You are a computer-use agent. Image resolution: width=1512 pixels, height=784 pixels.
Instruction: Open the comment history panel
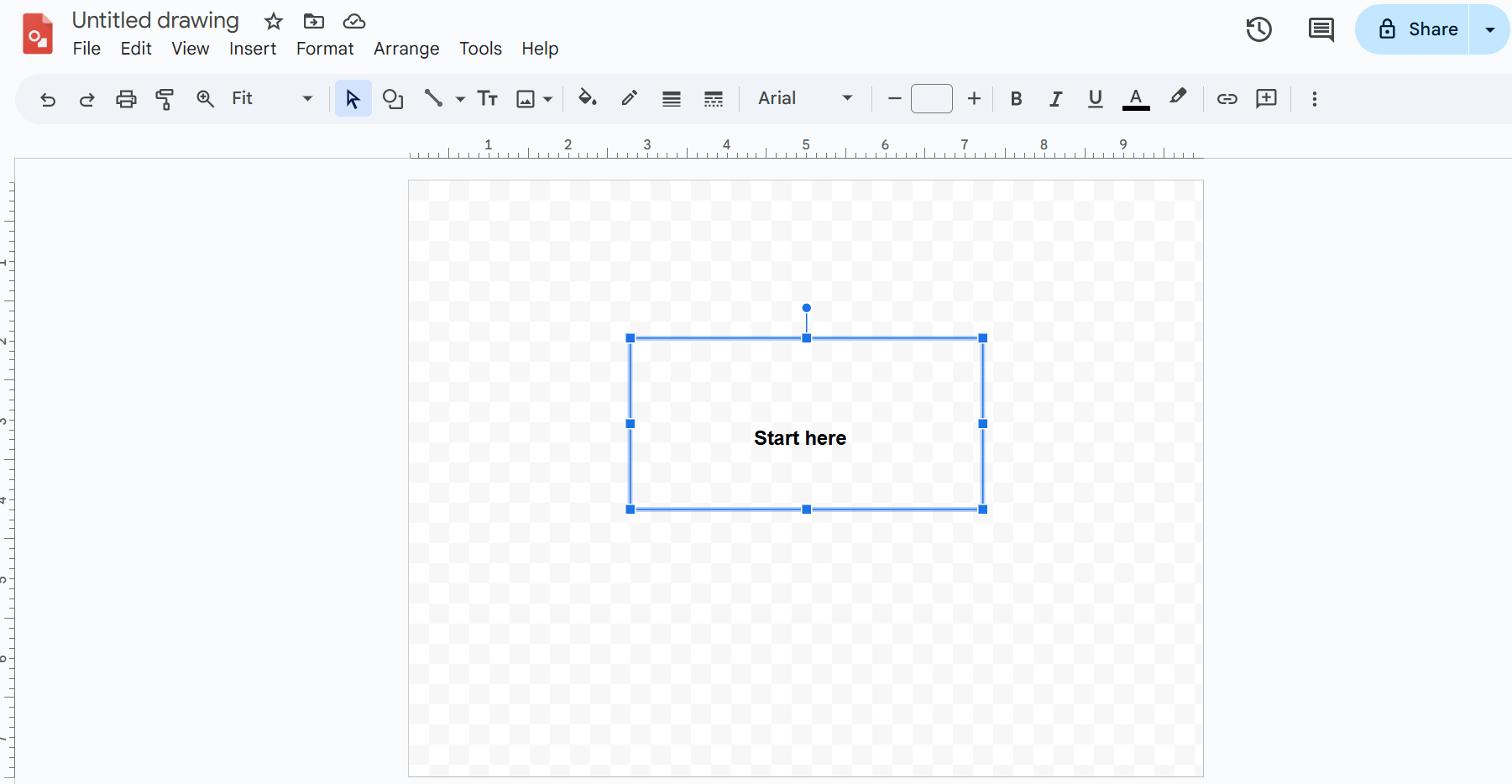pyautogui.click(x=1321, y=29)
